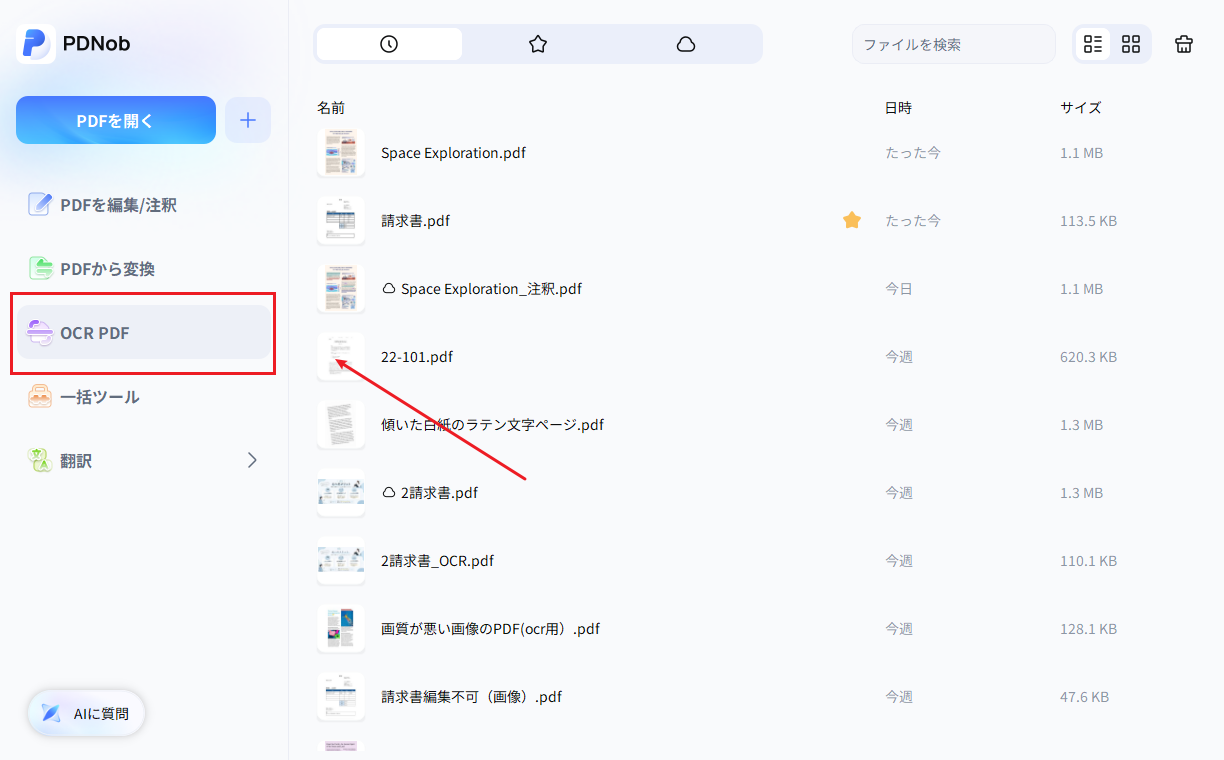This screenshot has width=1224, height=760.
Task: Click the cloud icon on 2請求書.pdf
Action: tap(389, 493)
